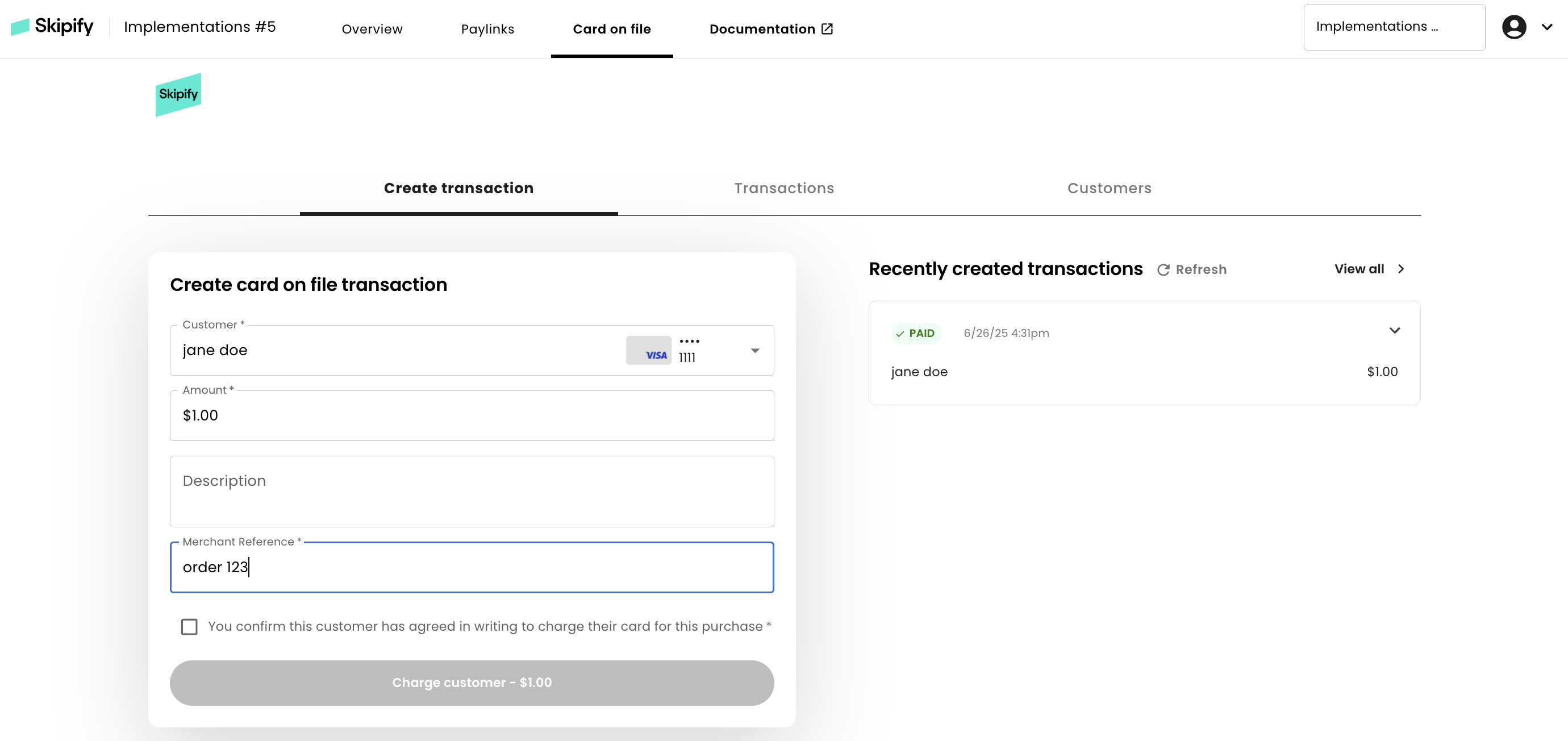1568x741 pixels.
Task: Click jane doe in recent transactions
Action: [x=919, y=372]
